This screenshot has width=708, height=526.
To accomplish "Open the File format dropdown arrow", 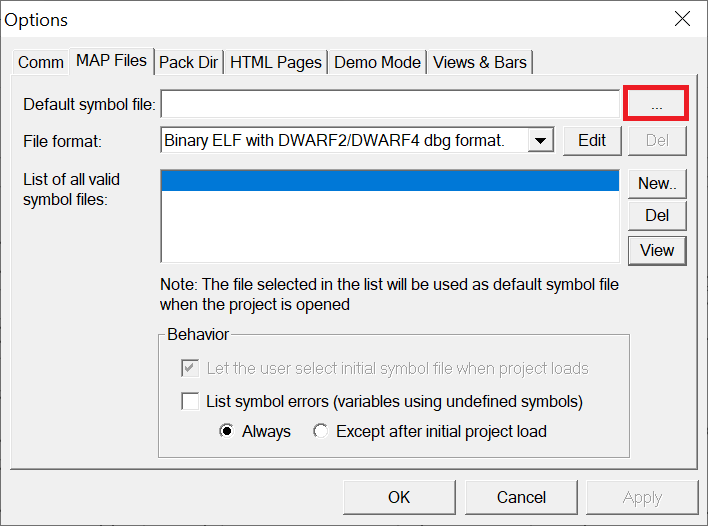I will [x=541, y=141].
